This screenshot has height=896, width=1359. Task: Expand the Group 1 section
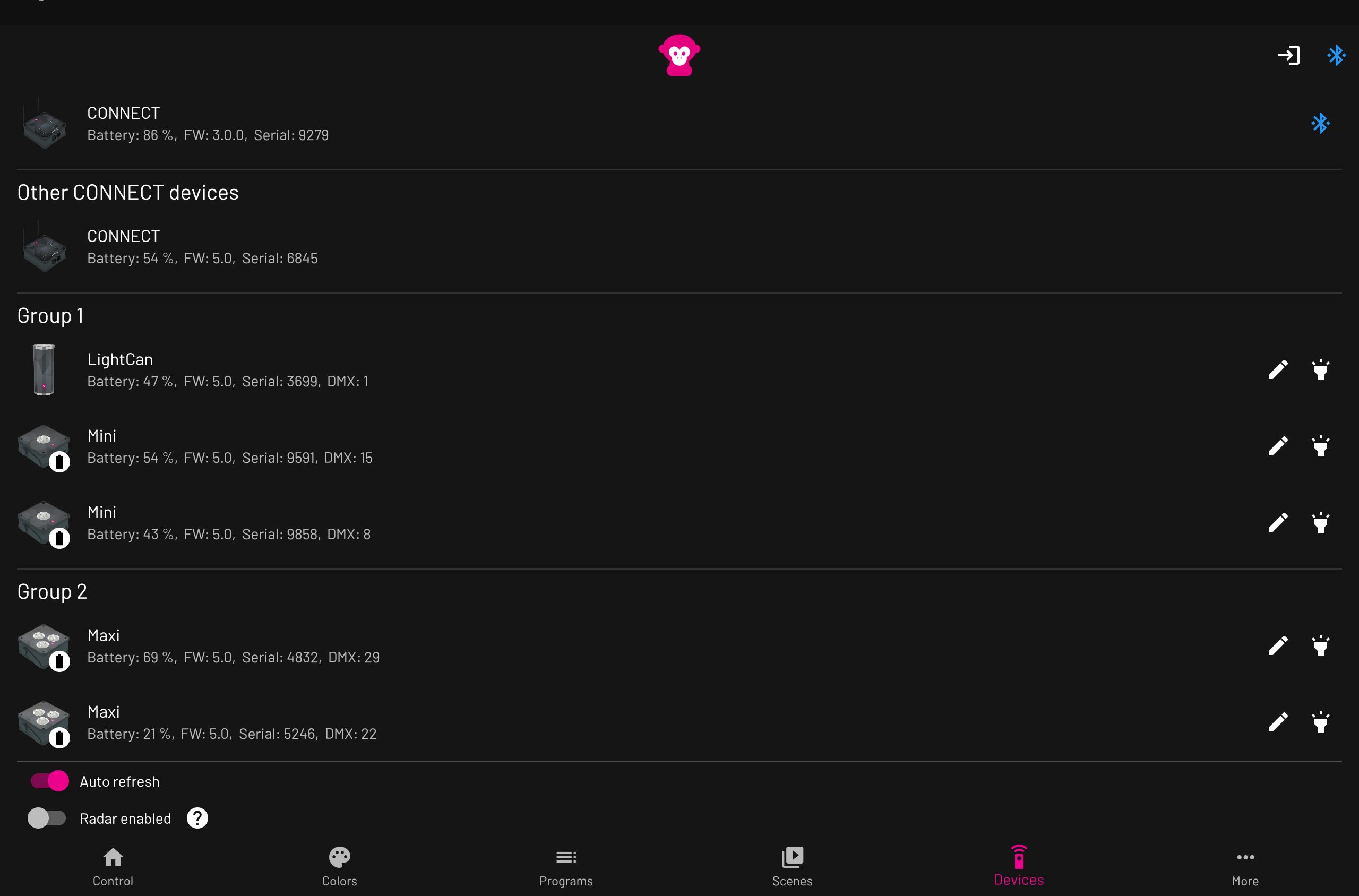pos(50,314)
